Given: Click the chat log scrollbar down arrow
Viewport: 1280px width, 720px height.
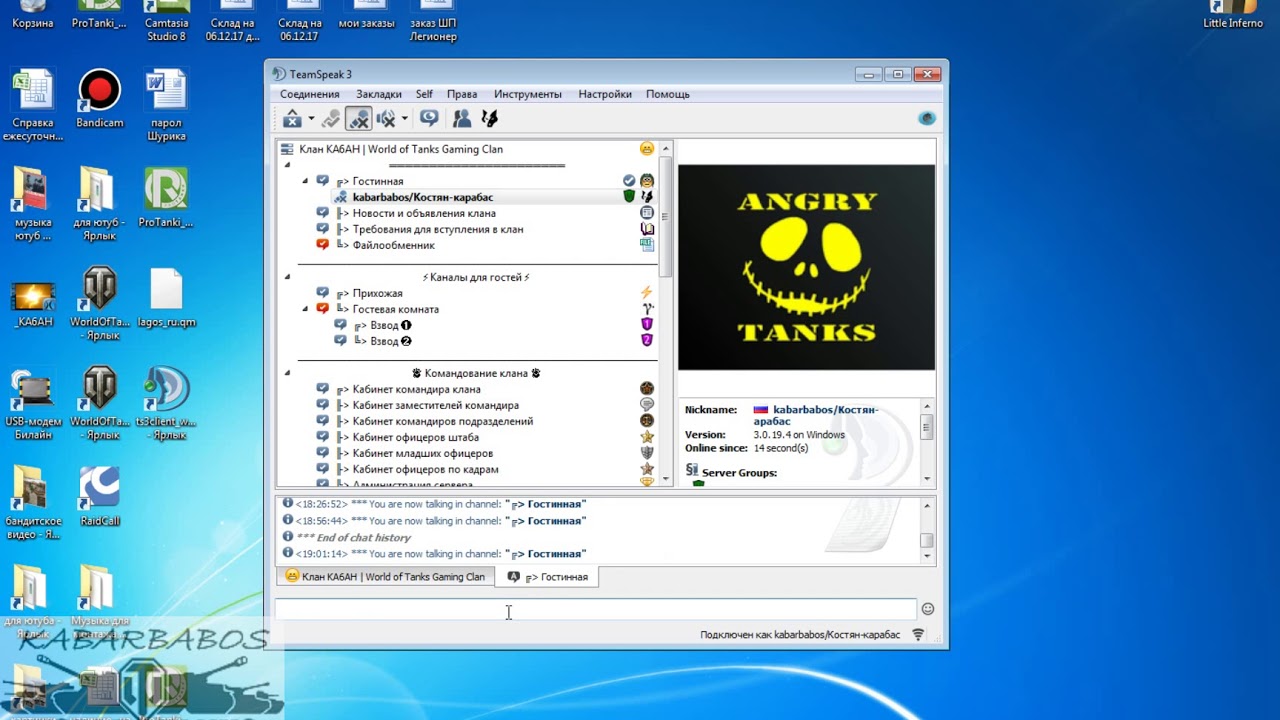Looking at the screenshot, I should pos(927,557).
